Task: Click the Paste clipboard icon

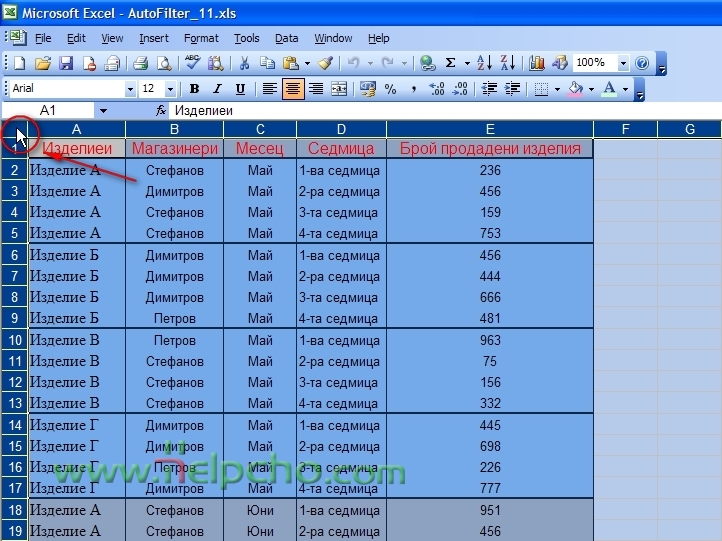Action: (291, 63)
